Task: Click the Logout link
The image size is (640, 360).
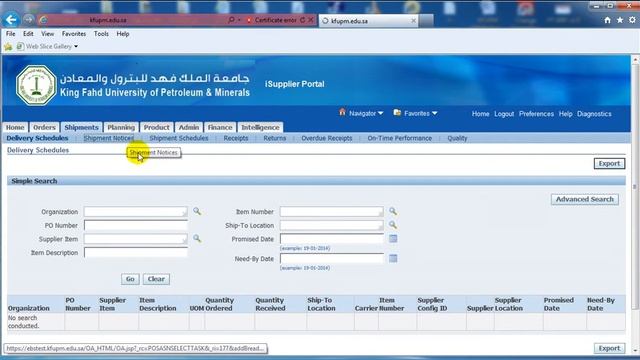Action: pos(504,114)
